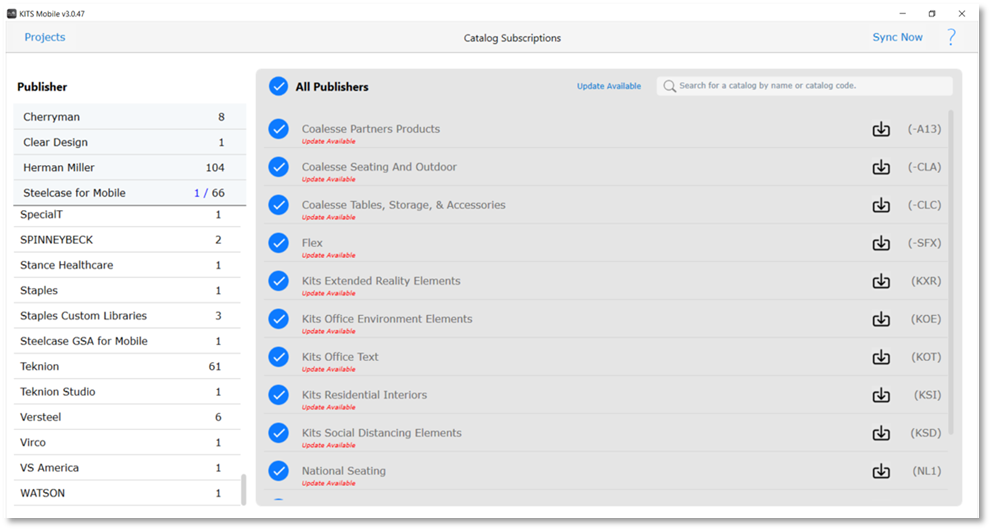
Task: Download the Coalesse Partners Products catalog
Action: [x=881, y=129]
